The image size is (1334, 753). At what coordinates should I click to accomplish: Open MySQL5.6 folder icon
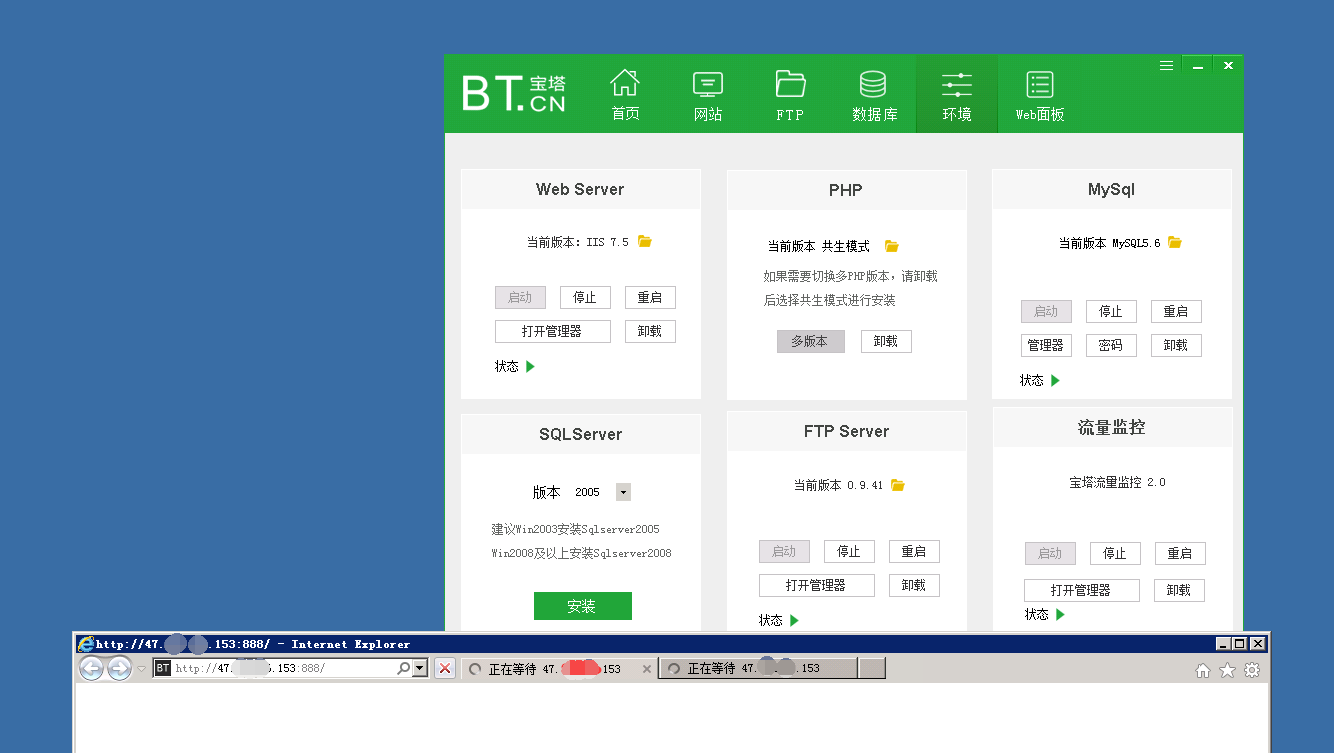coord(1175,242)
